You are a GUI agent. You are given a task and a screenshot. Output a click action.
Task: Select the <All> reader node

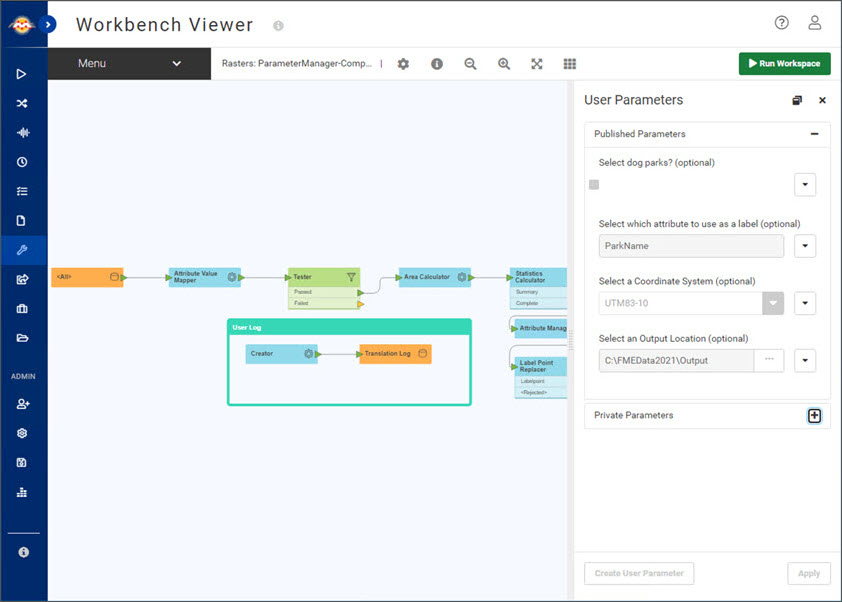click(88, 277)
